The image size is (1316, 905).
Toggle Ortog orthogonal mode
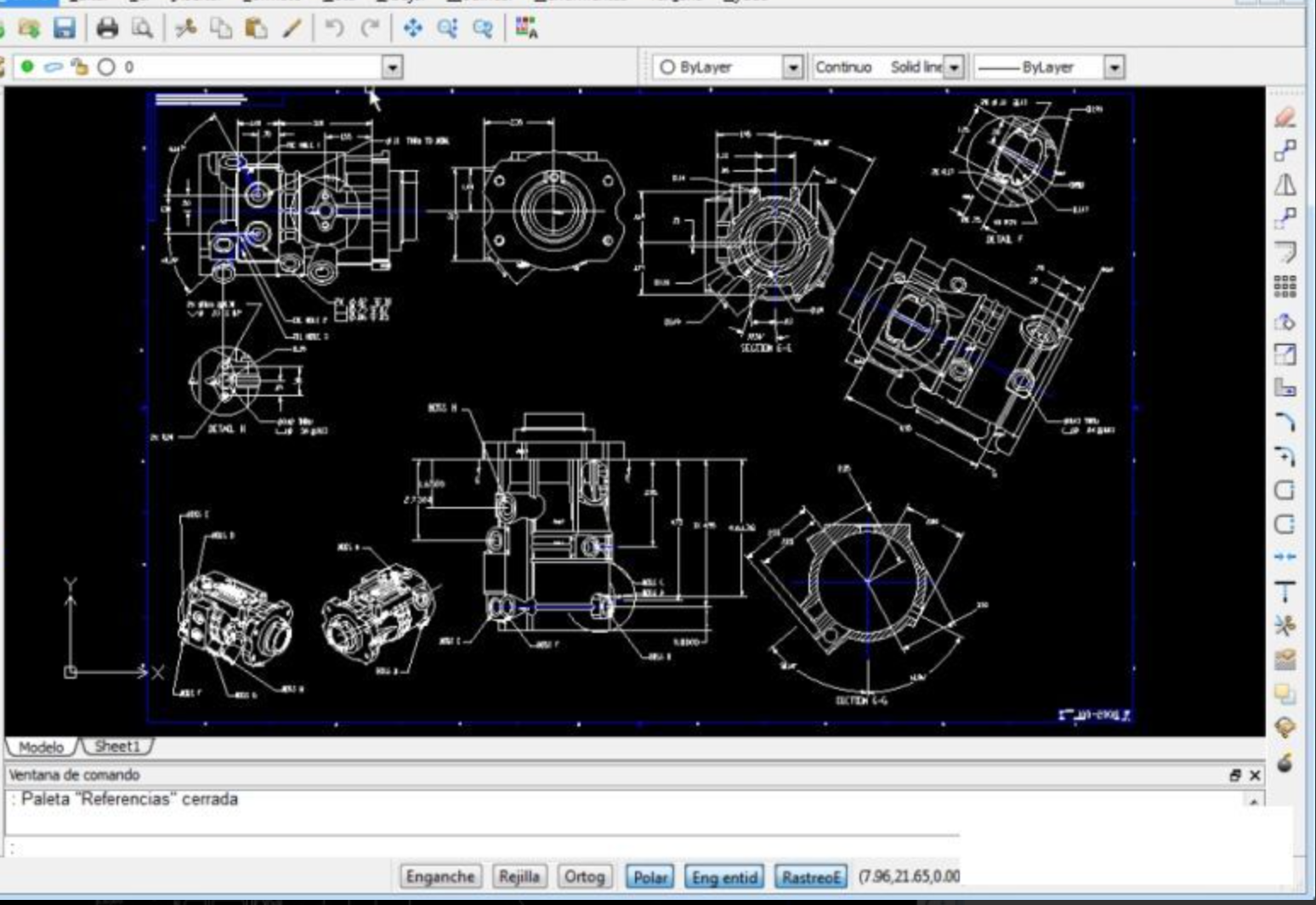584,876
